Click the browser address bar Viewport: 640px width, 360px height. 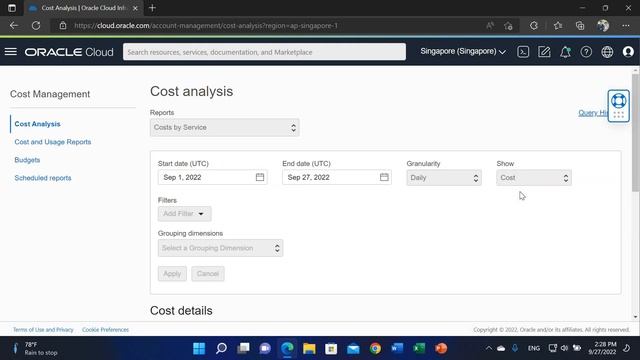click(x=269, y=26)
